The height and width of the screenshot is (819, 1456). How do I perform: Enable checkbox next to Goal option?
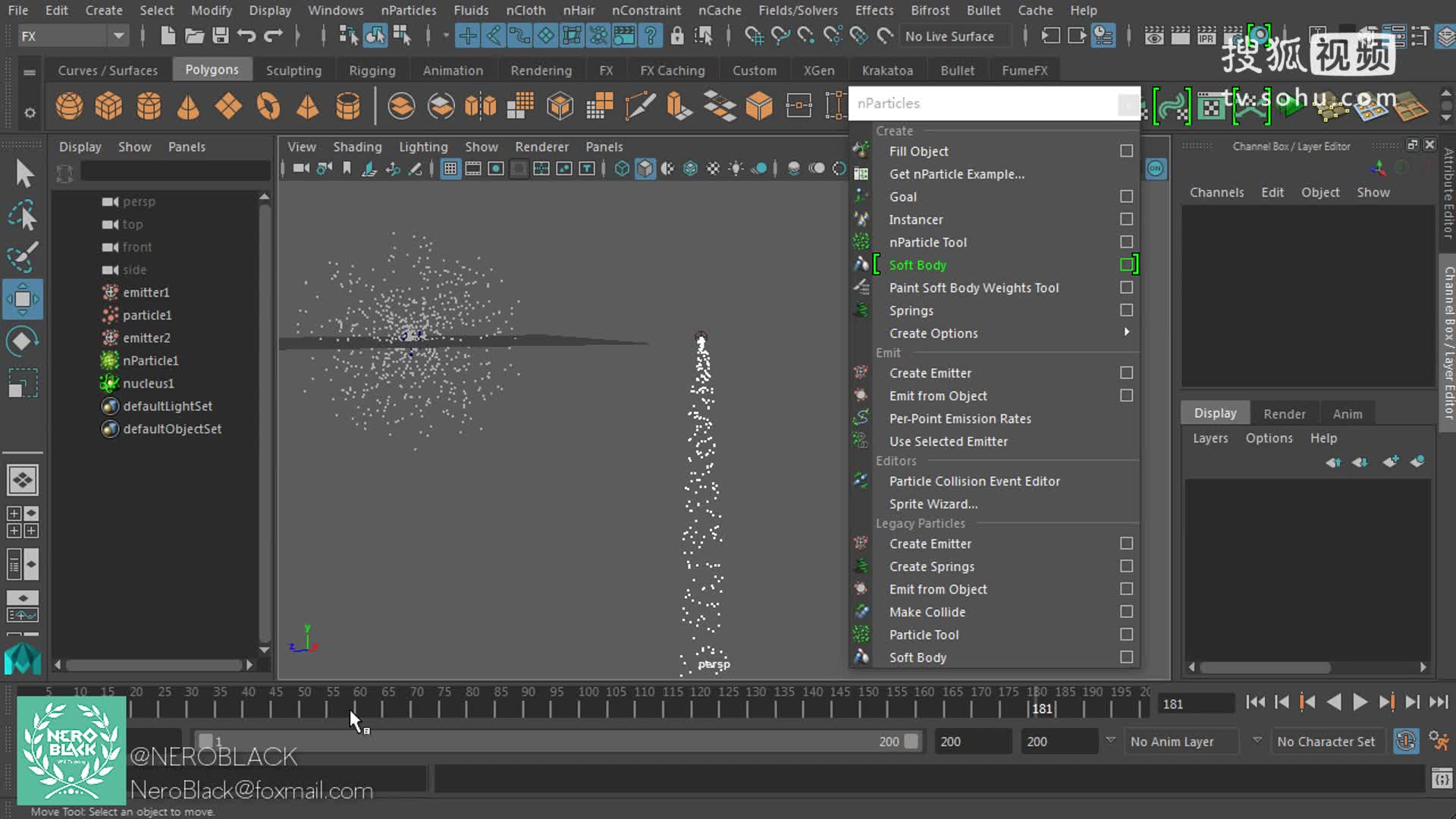pos(1125,196)
